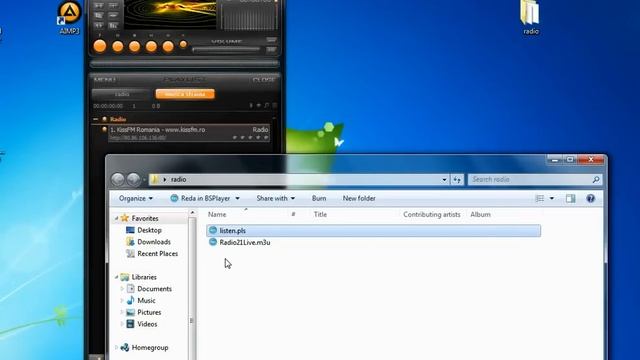Open the AIMP playlist MENU

pyautogui.click(x=105, y=79)
